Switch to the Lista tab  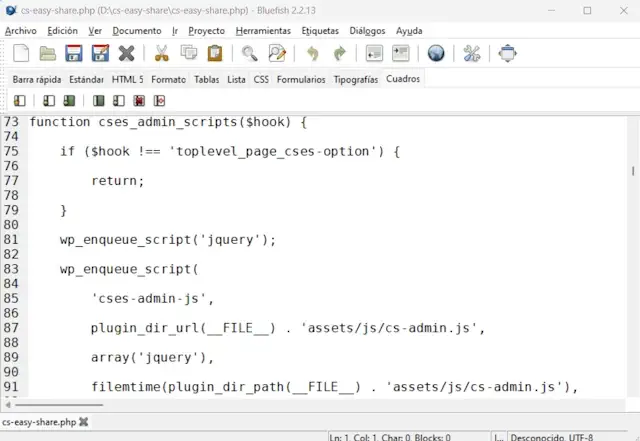236,79
